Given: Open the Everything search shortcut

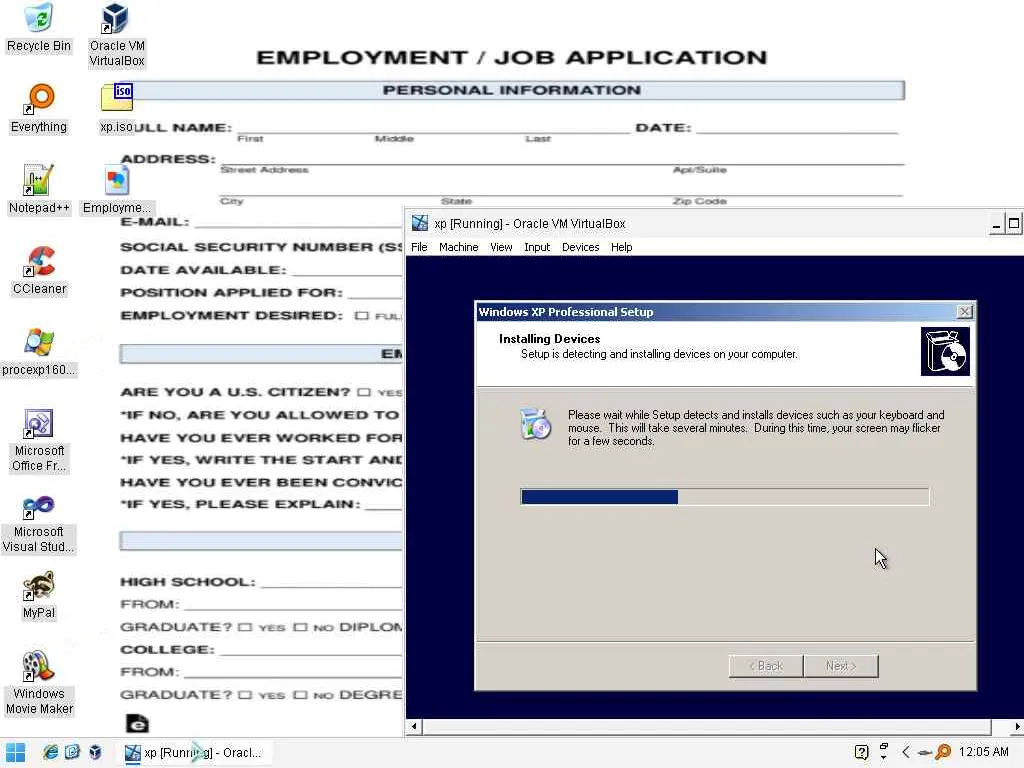Looking at the screenshot, I should (39, 109).
